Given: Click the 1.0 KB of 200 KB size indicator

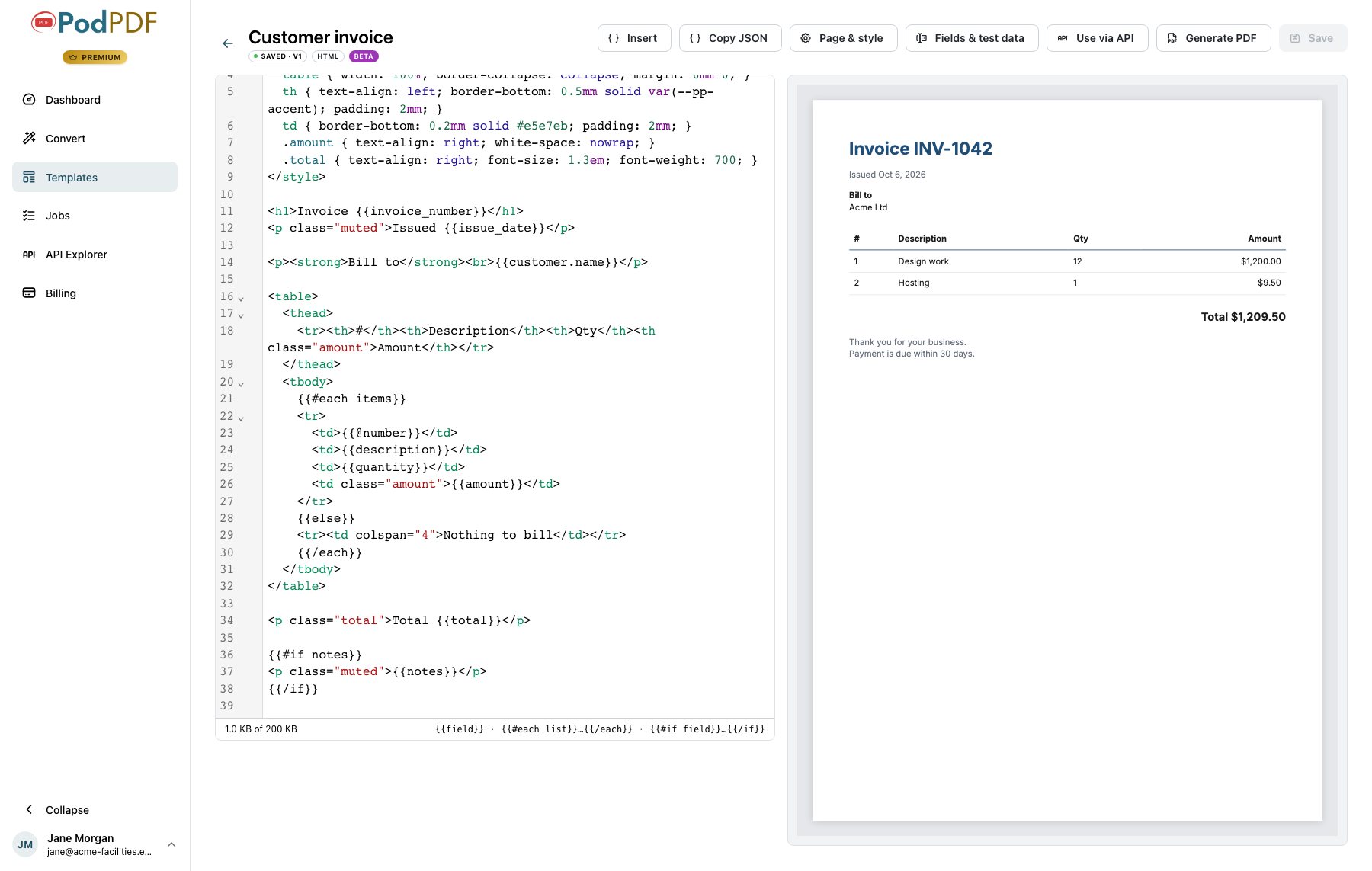Looking at the screenshot, I should [x=261, y=729].
